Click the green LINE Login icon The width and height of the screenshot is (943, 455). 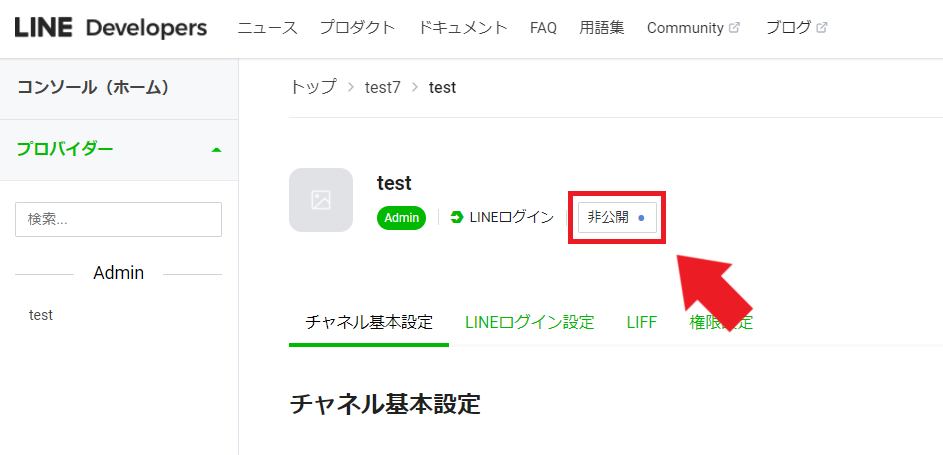pyautogui.click(x=457, y=218)
